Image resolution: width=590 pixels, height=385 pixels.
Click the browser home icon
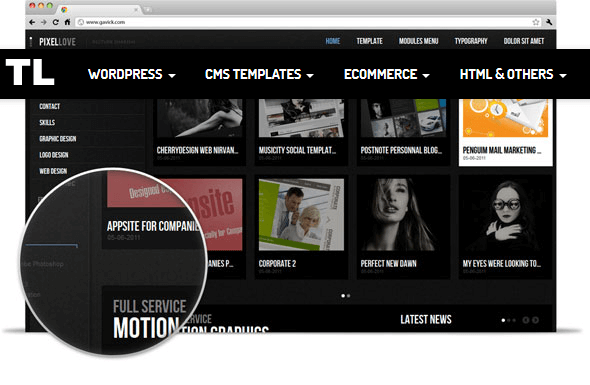point(67,22)
